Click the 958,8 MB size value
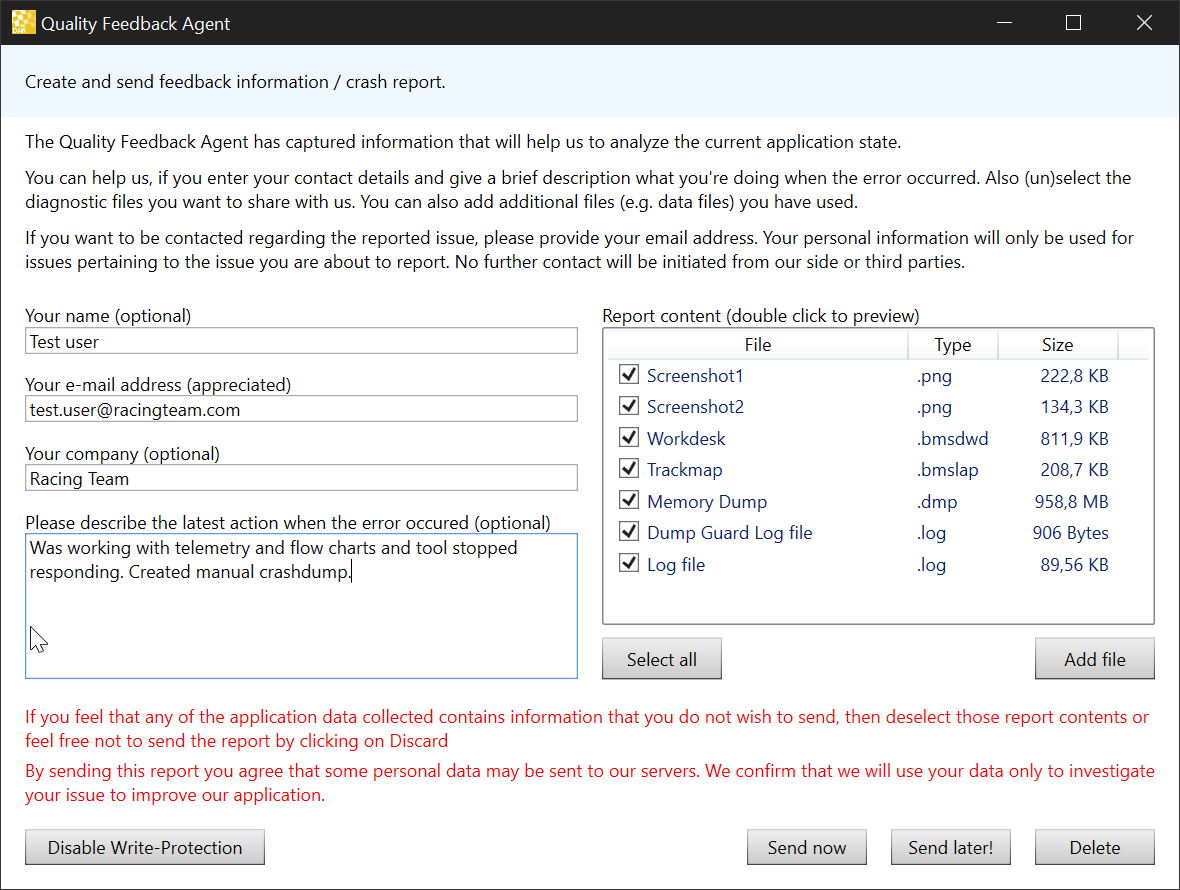The width and height of the screenshot is (1180, 890). point(1071,502)
